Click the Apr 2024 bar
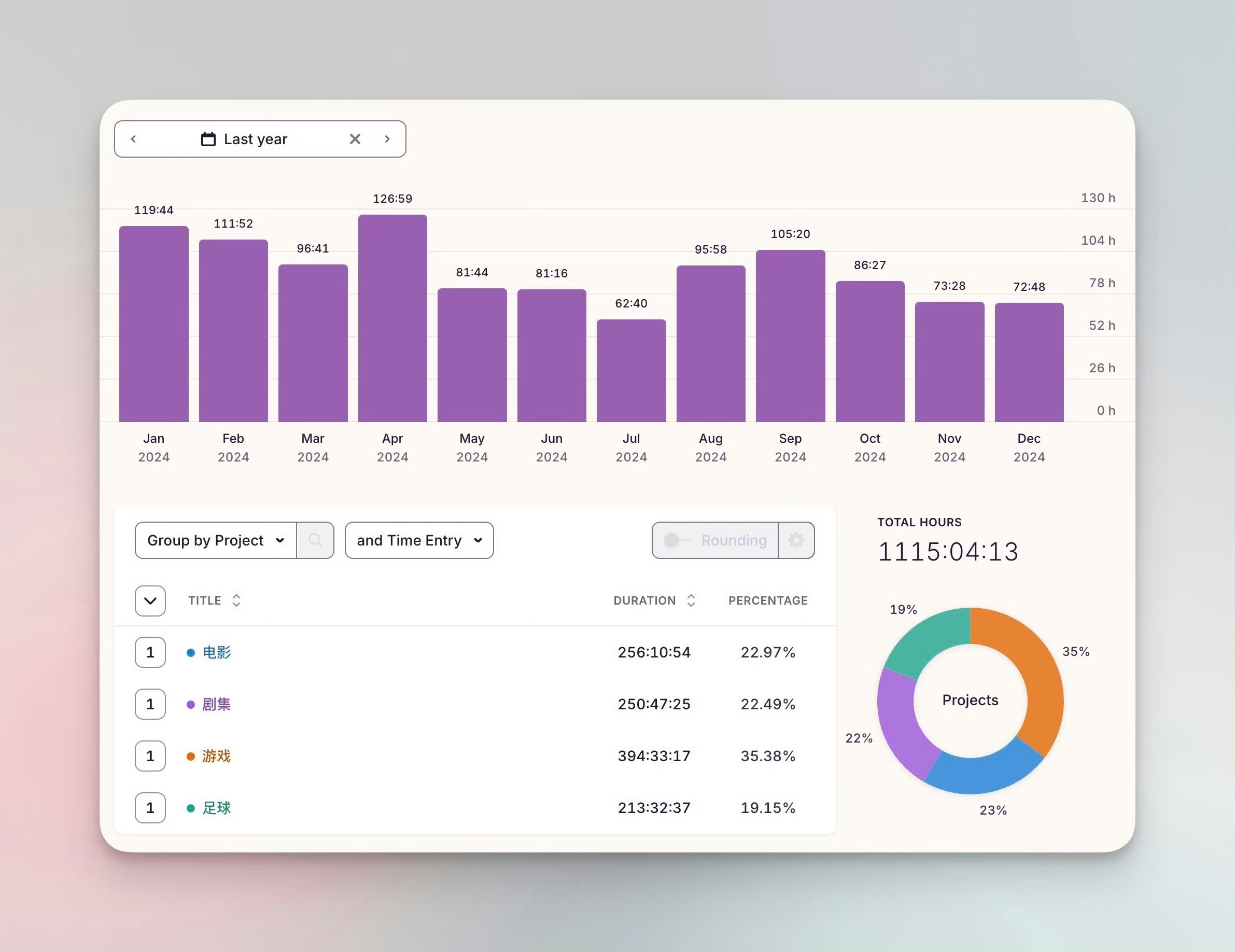The height and width of the screenshot is (952, 1235). (392, 318)
